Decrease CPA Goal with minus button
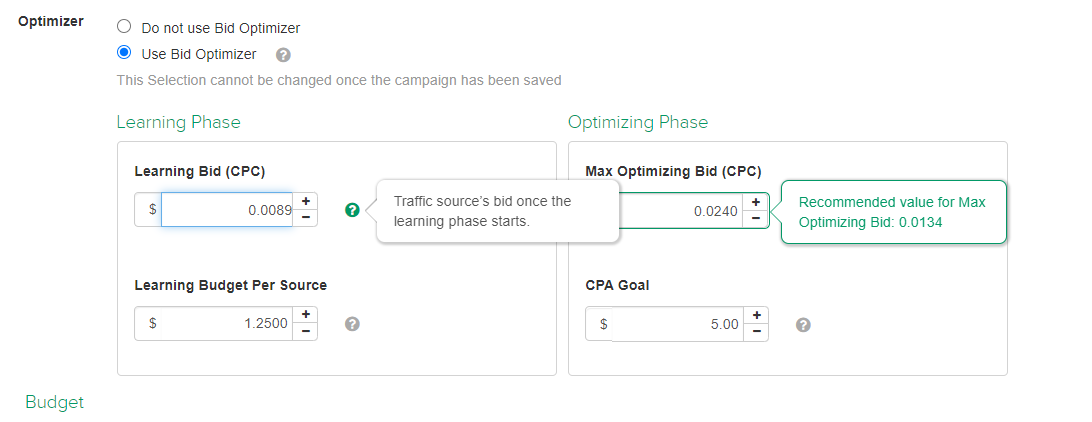The image size is (1092, 422). [756, 332]
